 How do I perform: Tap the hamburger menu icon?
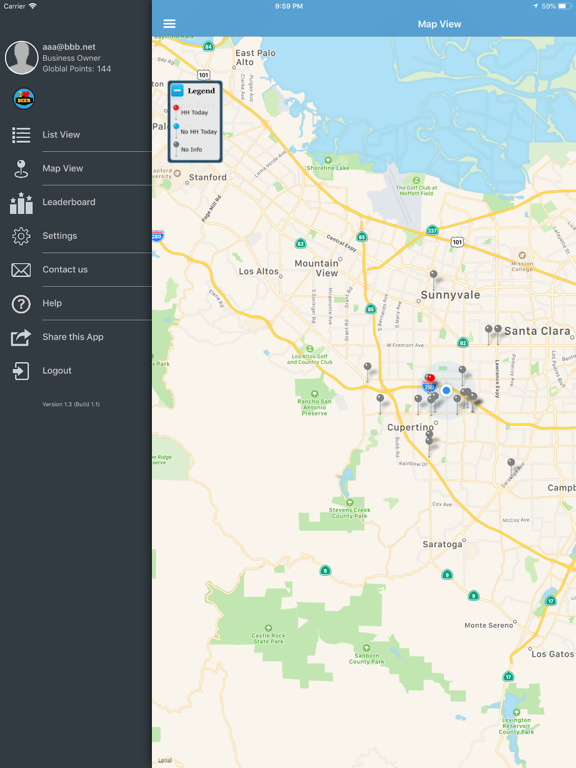(169, 24)
